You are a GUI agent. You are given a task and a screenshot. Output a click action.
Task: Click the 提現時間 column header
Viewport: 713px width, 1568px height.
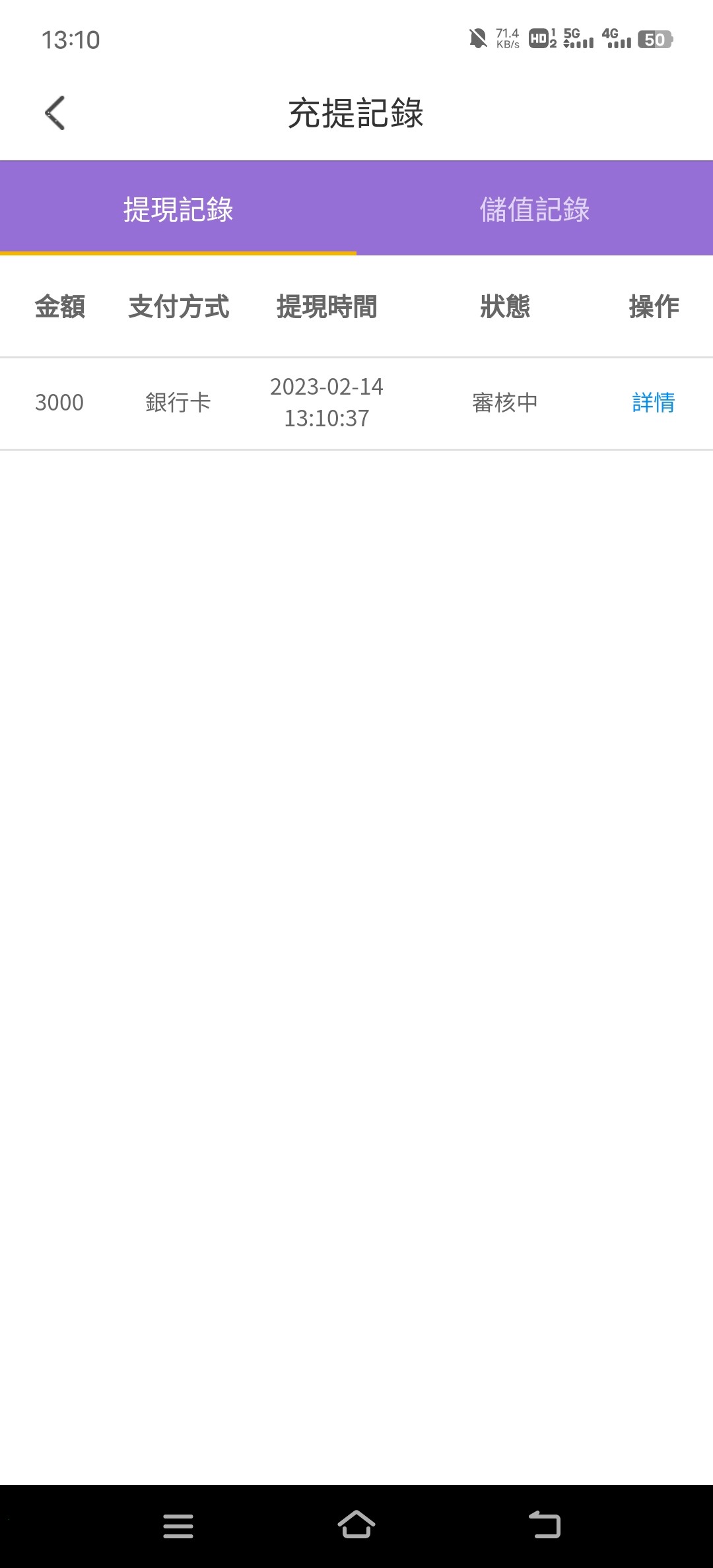tap(327, 307)
